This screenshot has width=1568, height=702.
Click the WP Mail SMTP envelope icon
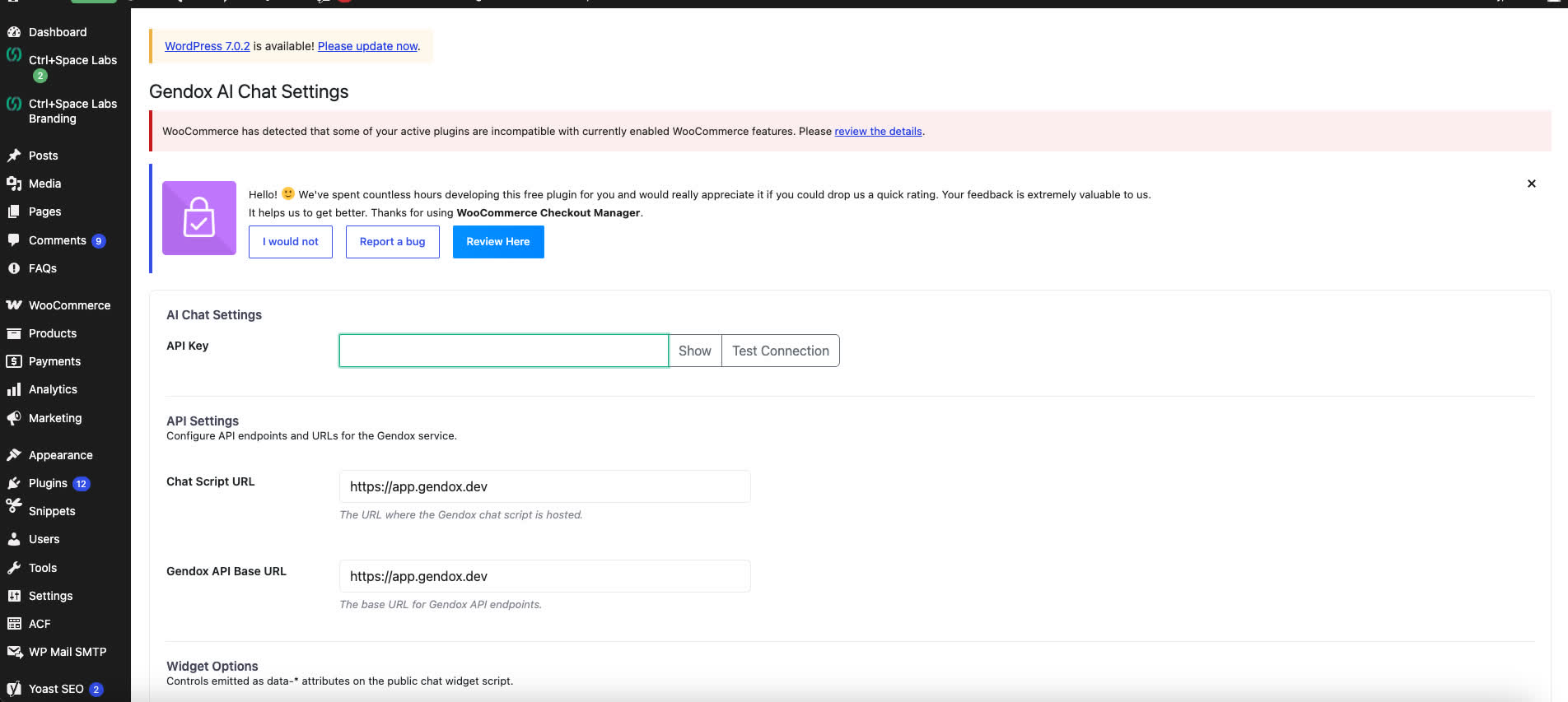14,652
